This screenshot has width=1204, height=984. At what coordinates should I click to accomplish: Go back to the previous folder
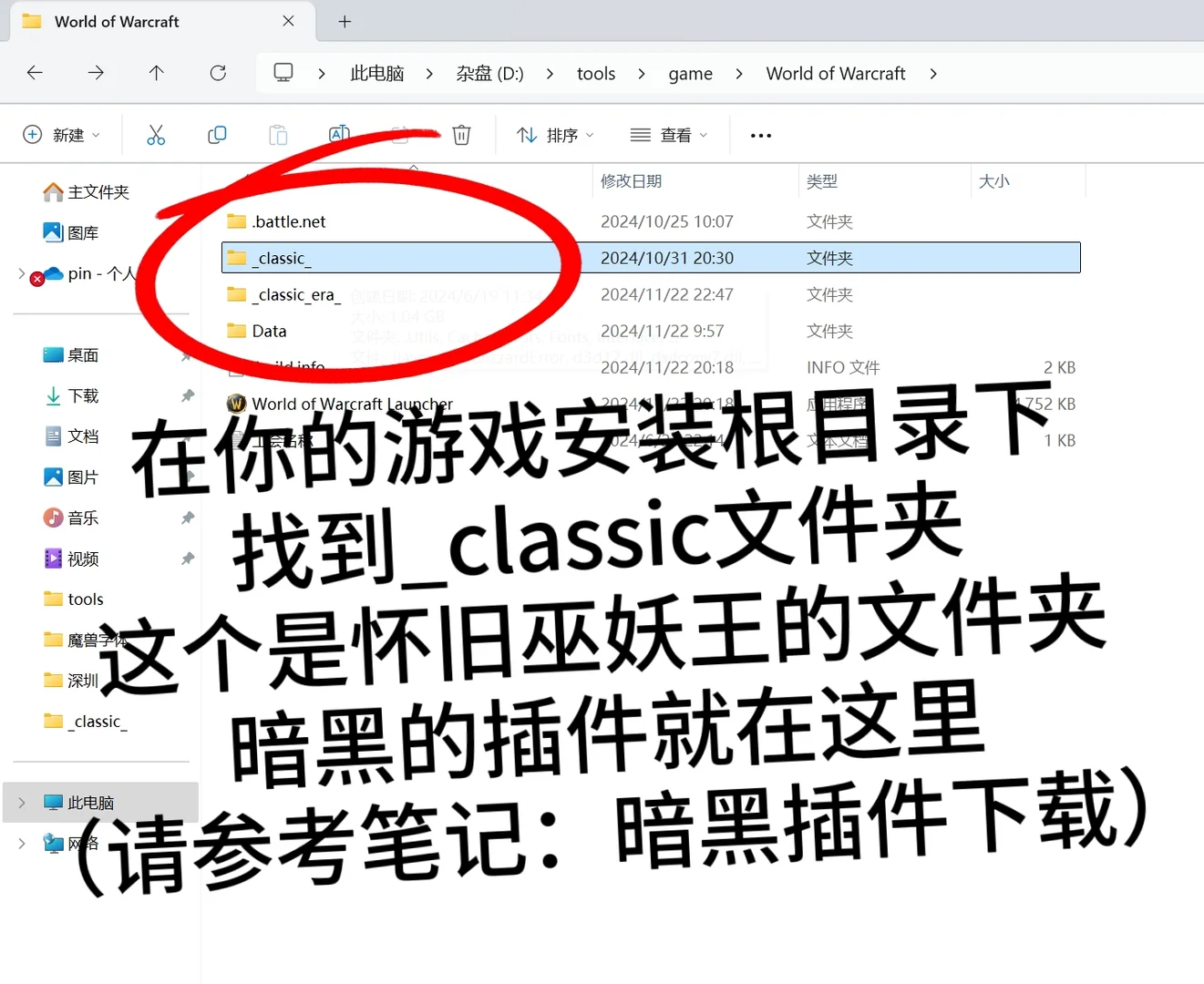pos(35,73)
